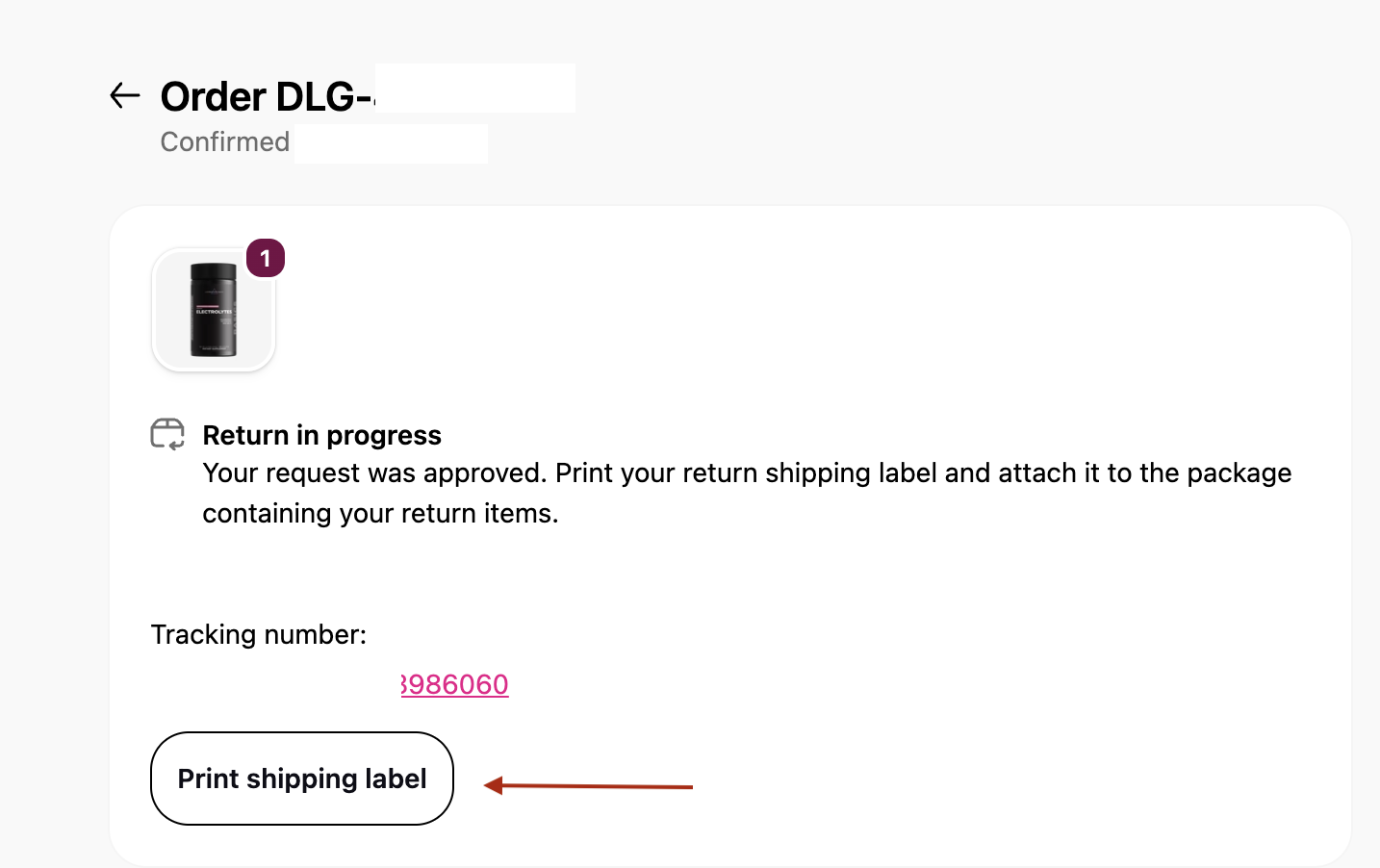
Task: Select the Return in progress heading
Action: pos(321,435)
